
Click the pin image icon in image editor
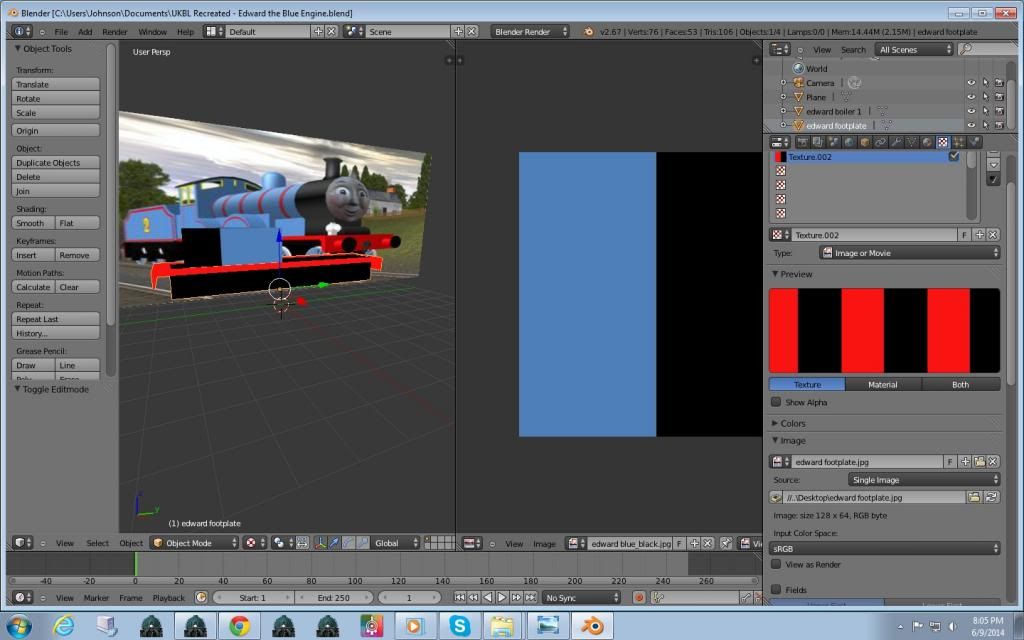726,543
